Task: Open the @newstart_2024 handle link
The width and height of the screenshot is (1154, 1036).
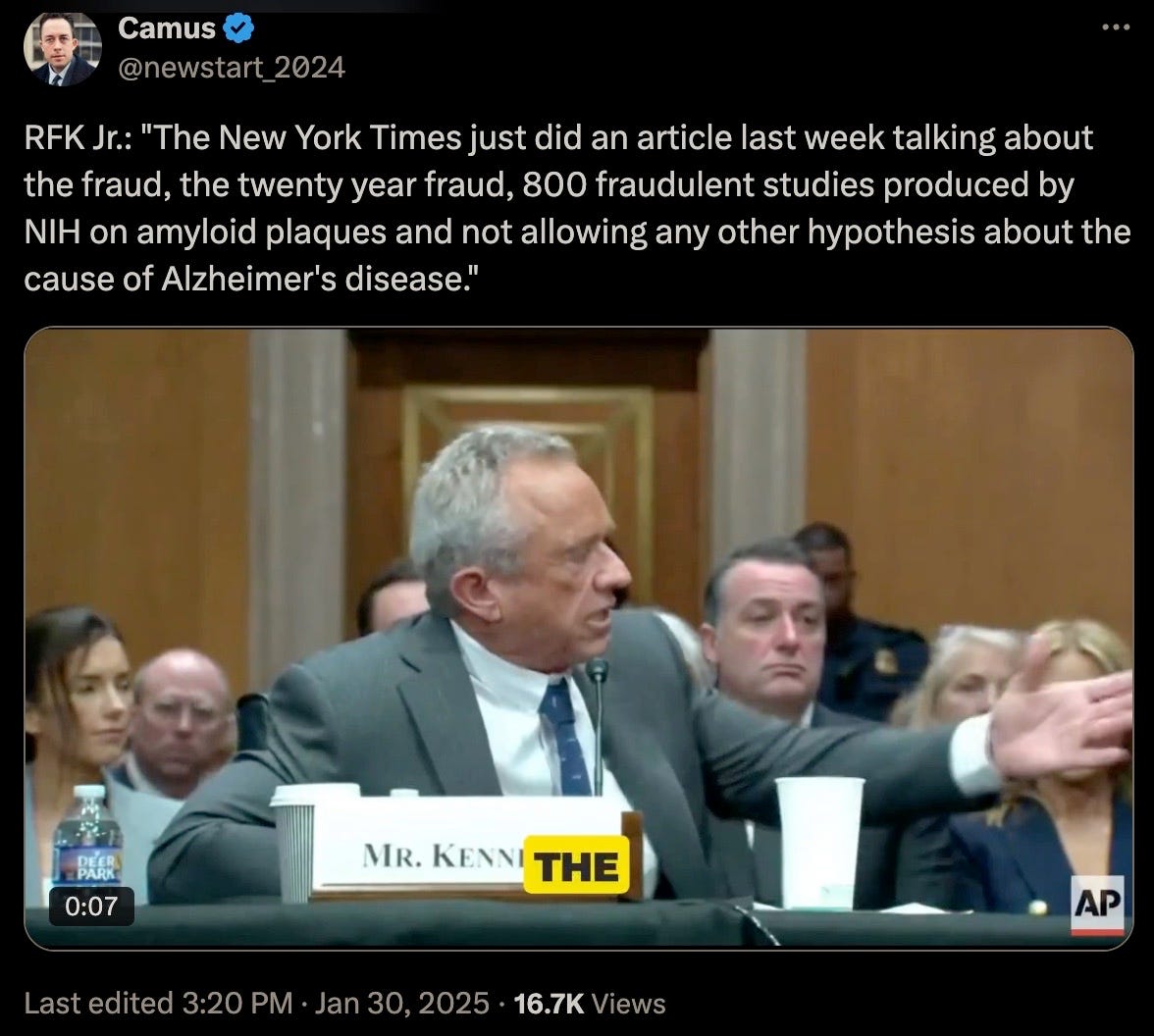Action: pos(232,68)
